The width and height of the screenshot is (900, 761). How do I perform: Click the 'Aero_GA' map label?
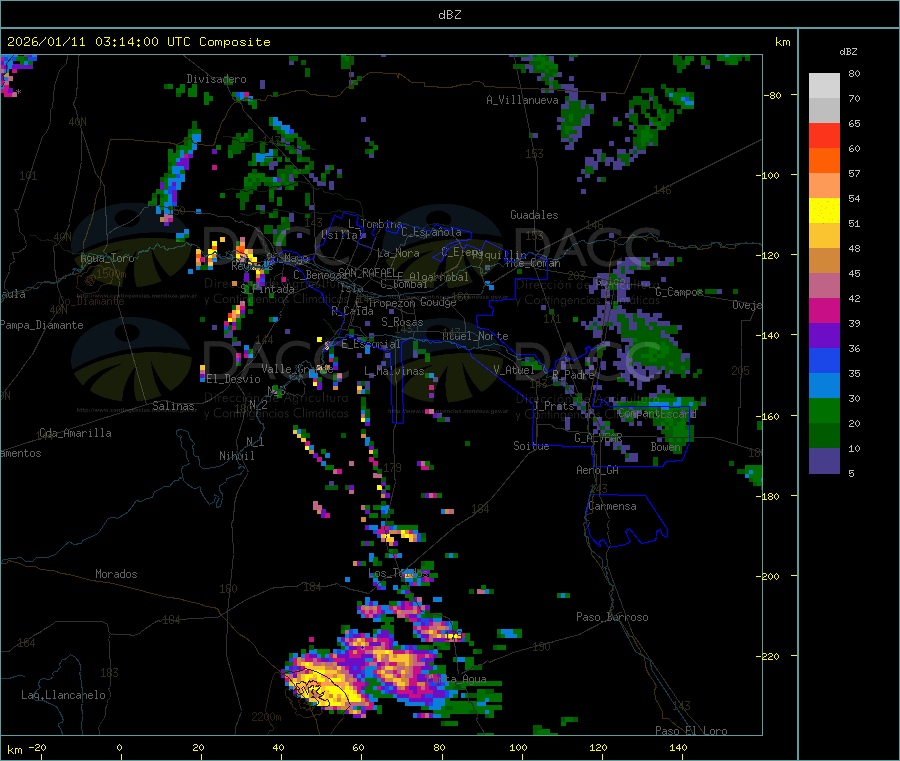597,470
